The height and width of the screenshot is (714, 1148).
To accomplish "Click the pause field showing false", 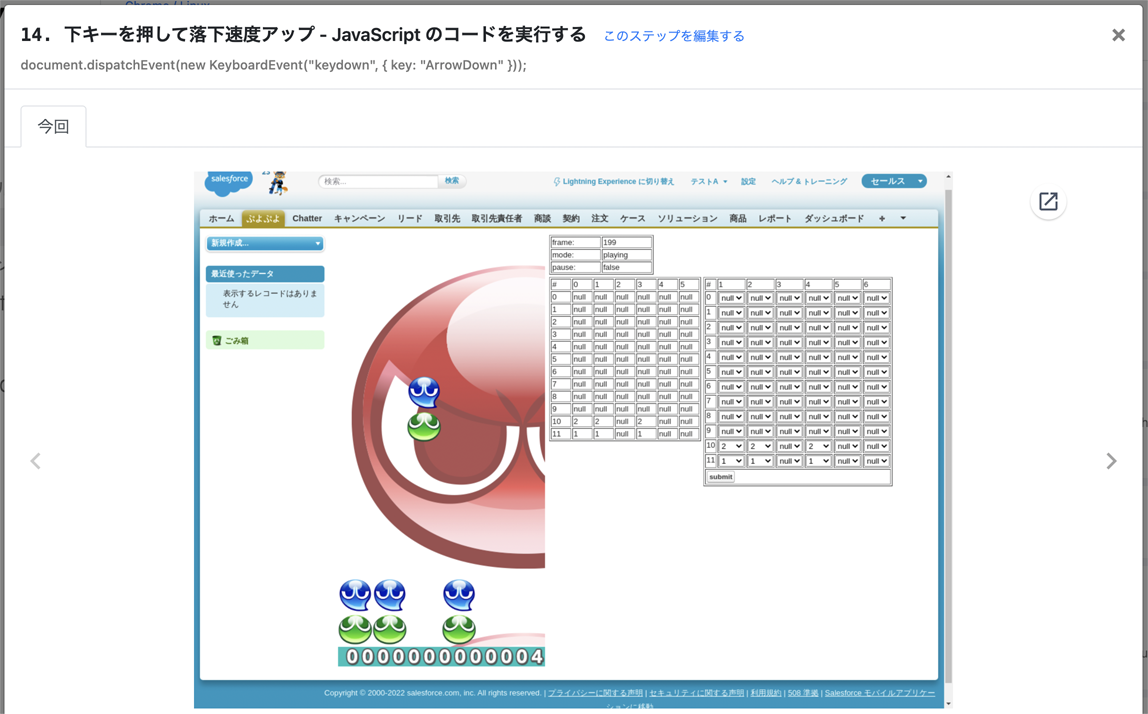I will (x=627, y=267).
